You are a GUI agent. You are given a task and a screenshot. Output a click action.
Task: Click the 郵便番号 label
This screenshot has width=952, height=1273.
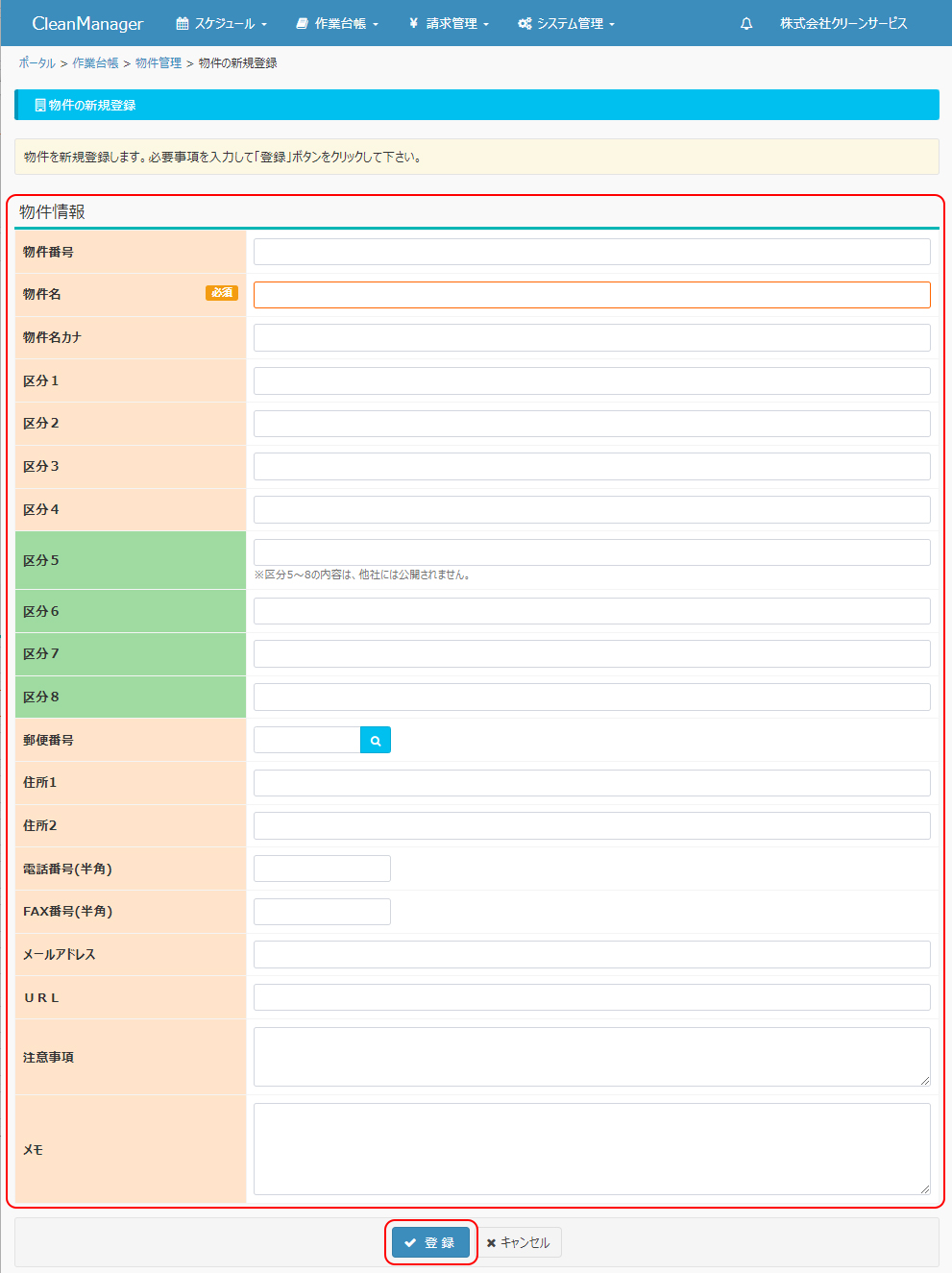click(48, 740)
